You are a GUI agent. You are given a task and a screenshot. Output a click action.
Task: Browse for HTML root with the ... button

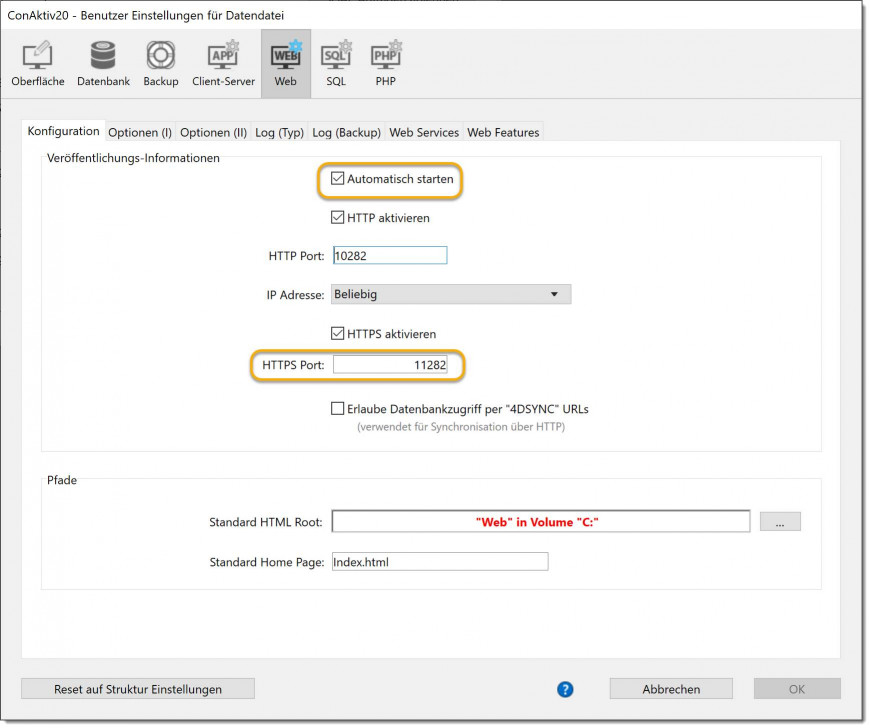780,521
